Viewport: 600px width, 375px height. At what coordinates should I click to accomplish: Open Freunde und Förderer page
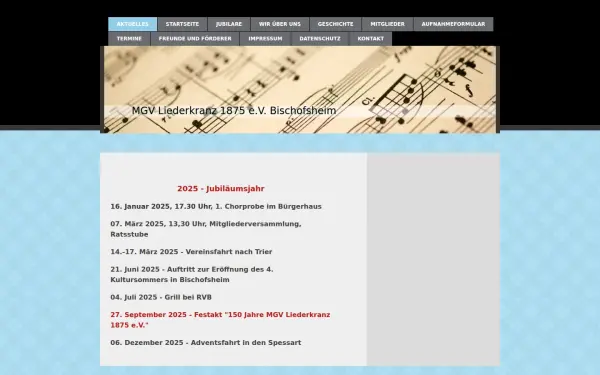click(x=195, y=39)
